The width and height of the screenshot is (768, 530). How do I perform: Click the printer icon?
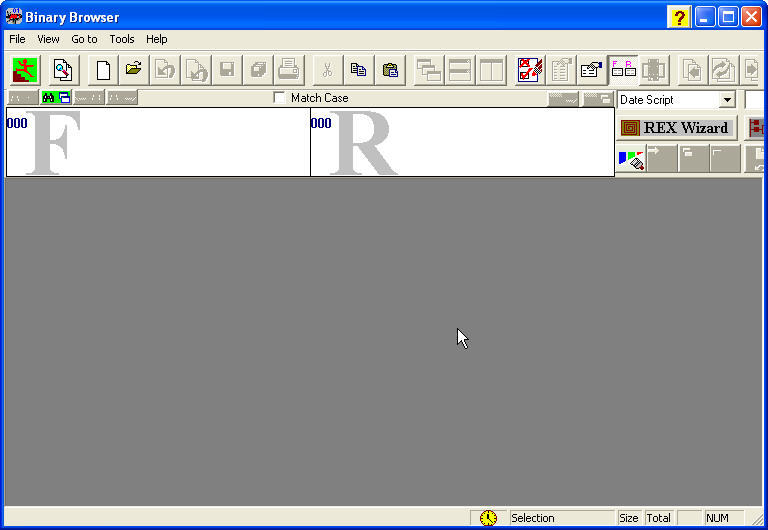289,71
